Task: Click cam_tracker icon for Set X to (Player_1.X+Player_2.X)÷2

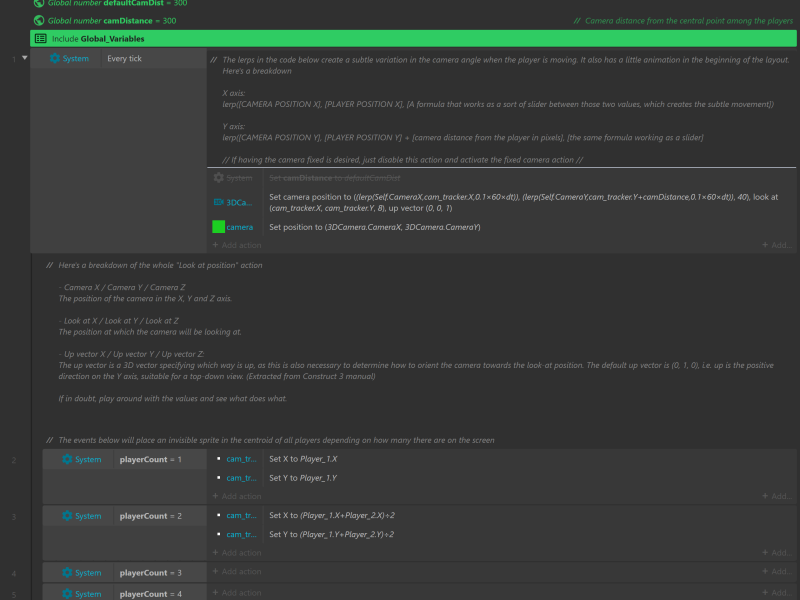Action: (x=218, y=515)
